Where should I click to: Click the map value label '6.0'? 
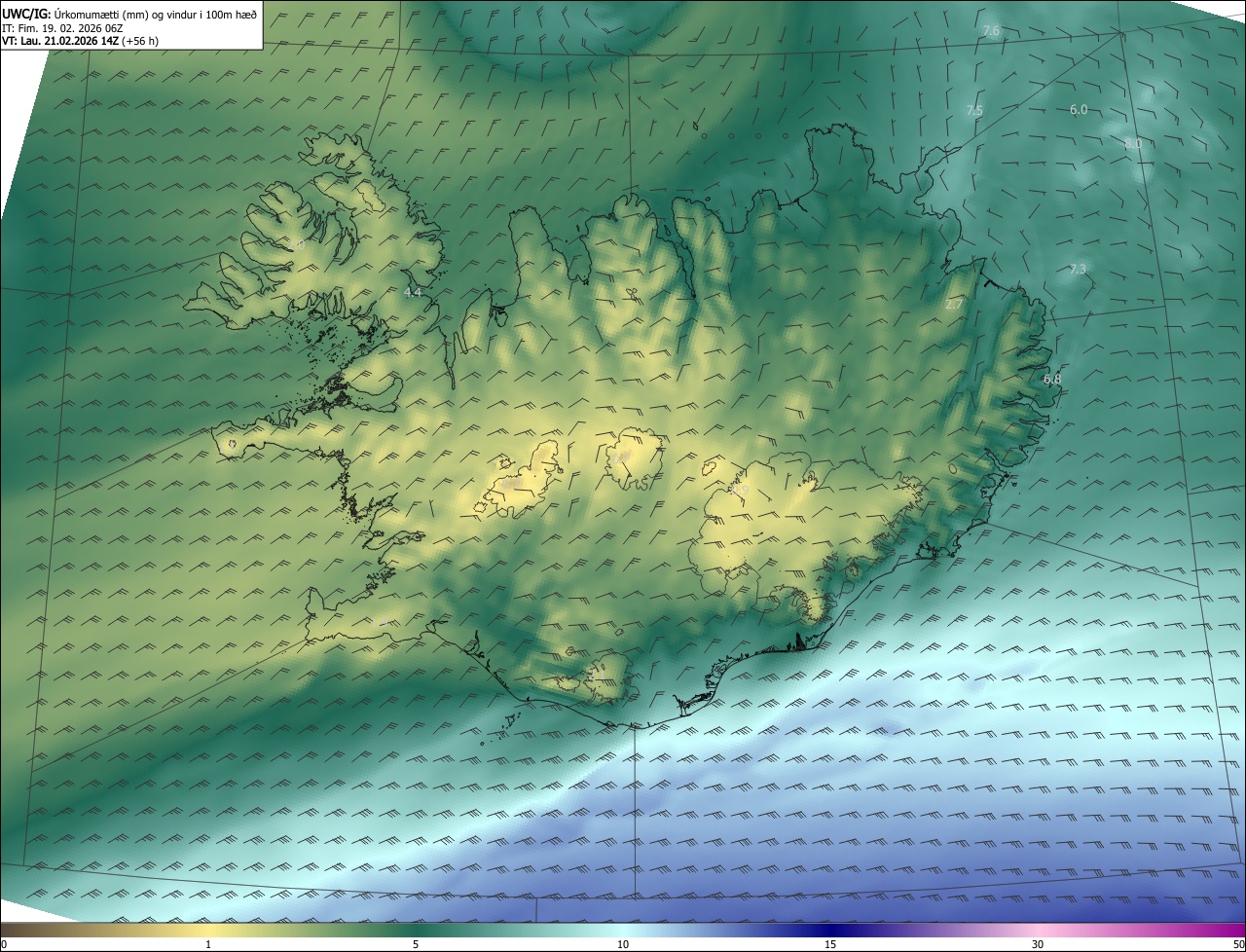[1078, 110]
